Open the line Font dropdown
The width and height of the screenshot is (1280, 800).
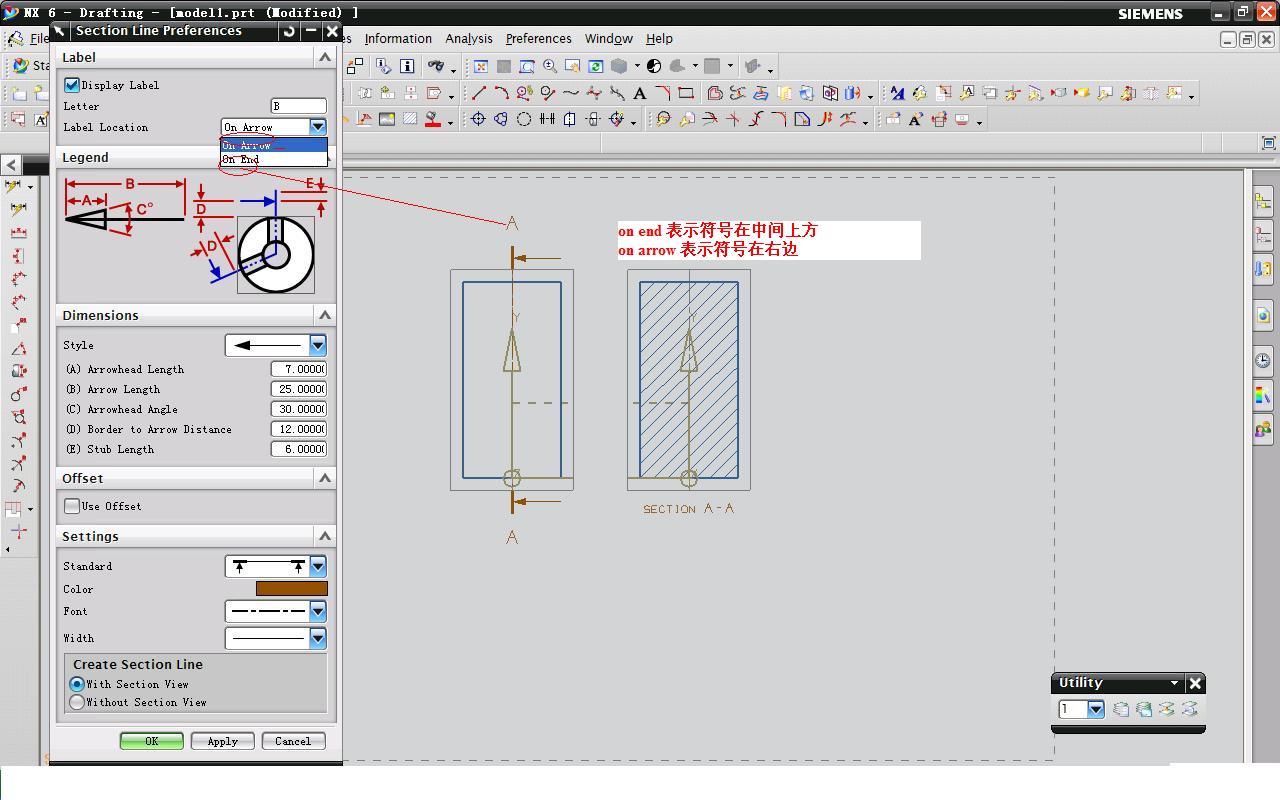318,611
